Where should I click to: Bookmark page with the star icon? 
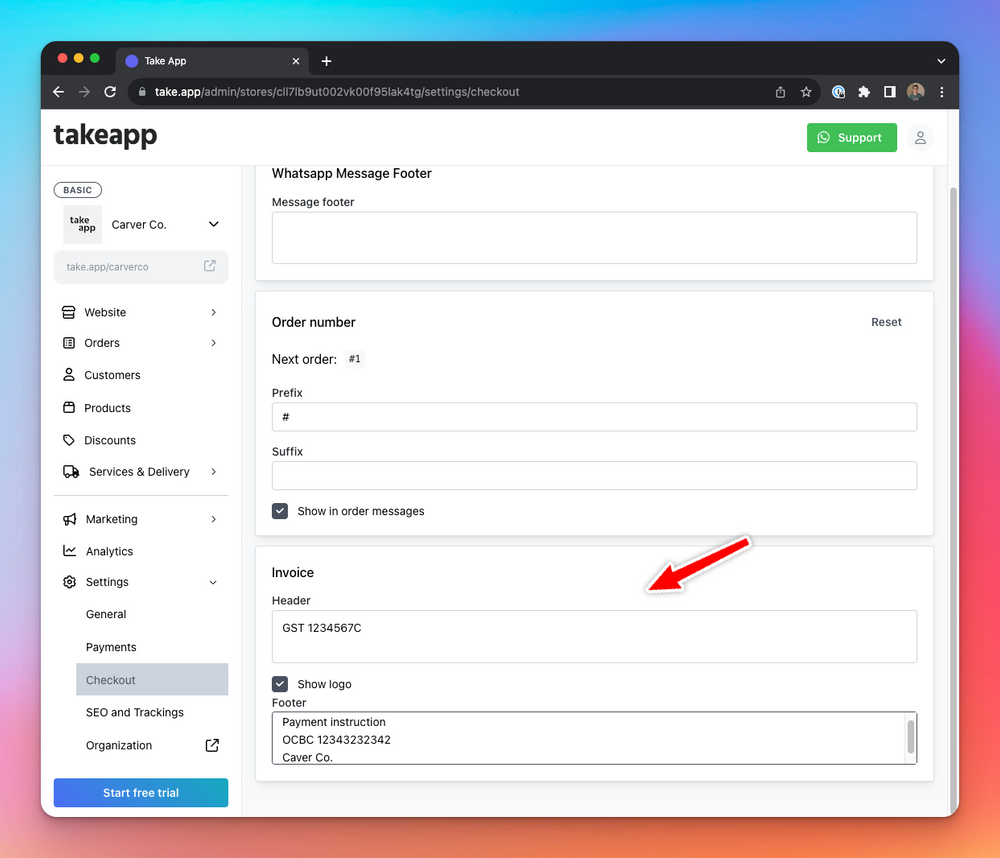click(x=806, y=92)
